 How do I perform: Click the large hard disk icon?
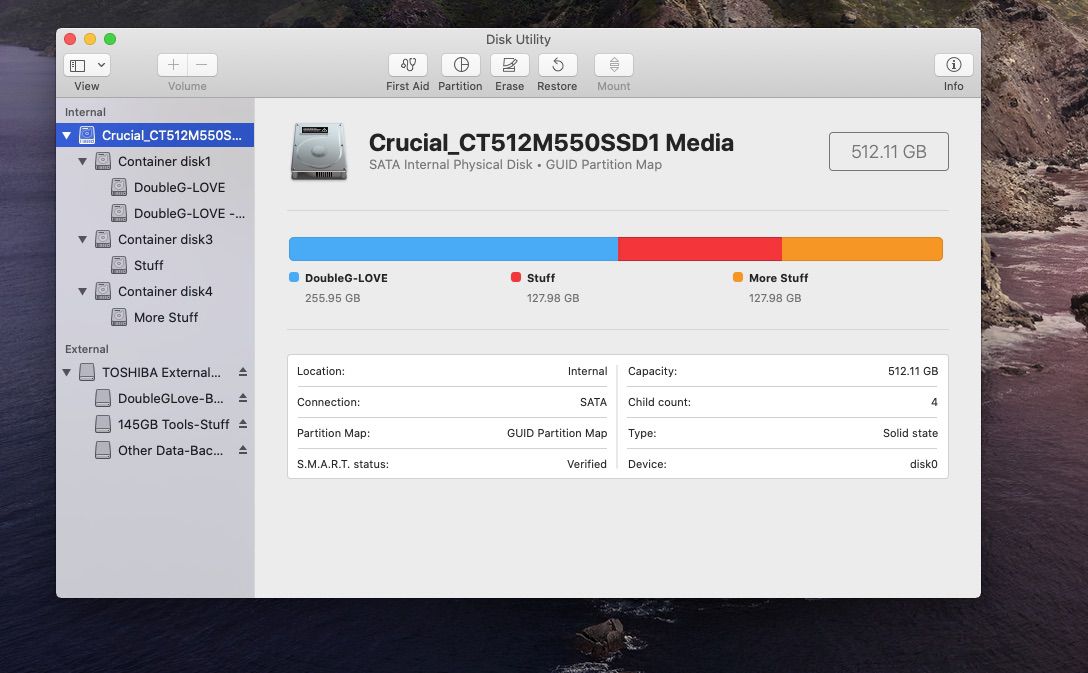coord(319,152)
